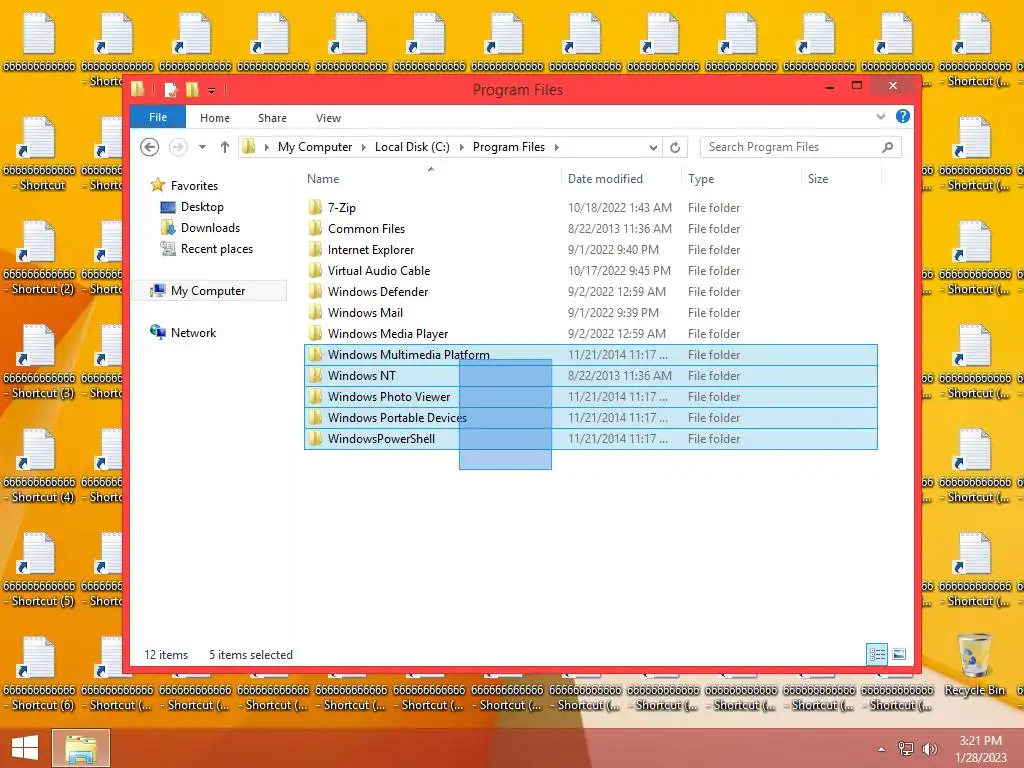The height and width of the screenshot is (768, 1024).
Task: Select desktop shortcut labeled Shortcut (6)
Action: (x=39, y=674)
